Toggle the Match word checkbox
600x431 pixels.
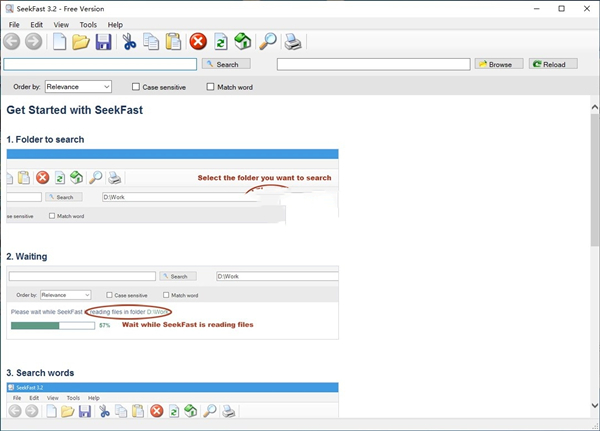(x=210, y=87)
